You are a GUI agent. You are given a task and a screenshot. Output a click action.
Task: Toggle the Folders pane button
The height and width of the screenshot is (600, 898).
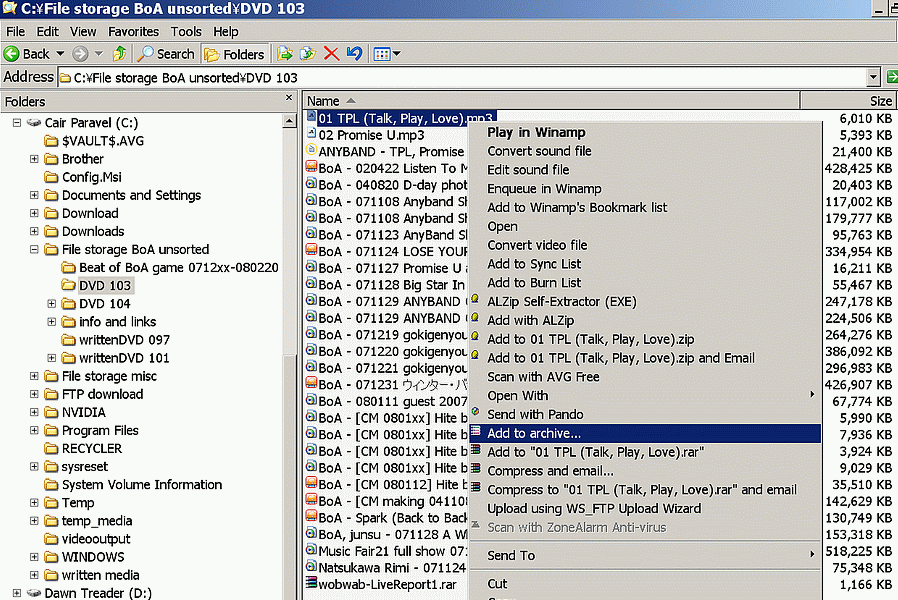pos(235,54)
